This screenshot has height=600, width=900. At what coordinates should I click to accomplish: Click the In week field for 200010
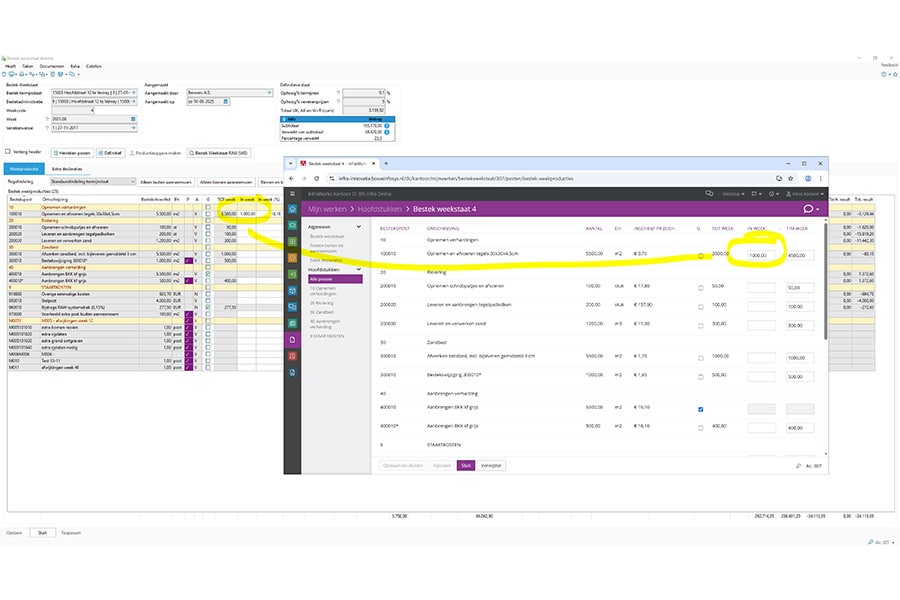coord(761,288)
